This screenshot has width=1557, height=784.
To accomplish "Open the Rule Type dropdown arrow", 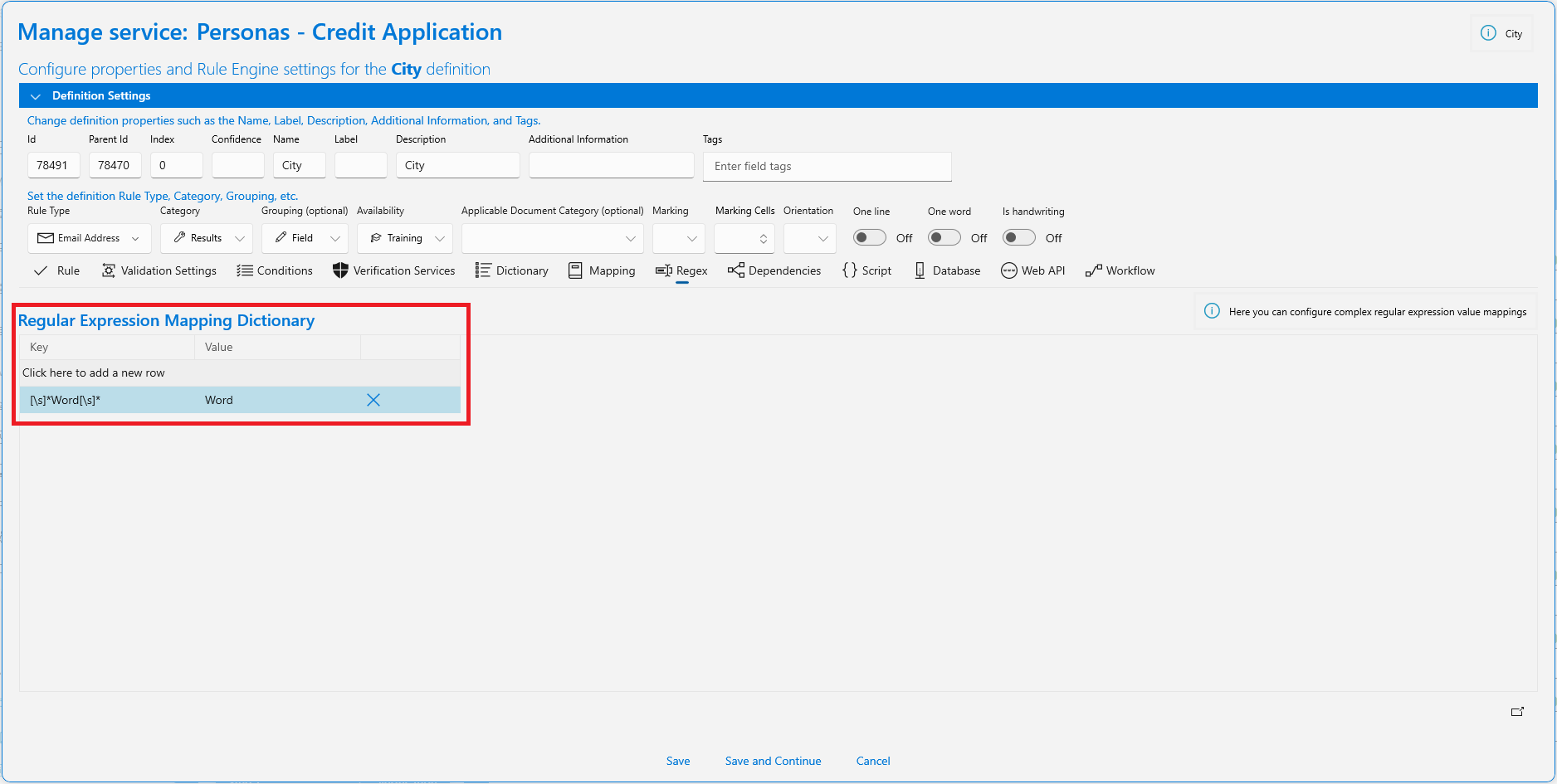I will (x=135, y=239).
